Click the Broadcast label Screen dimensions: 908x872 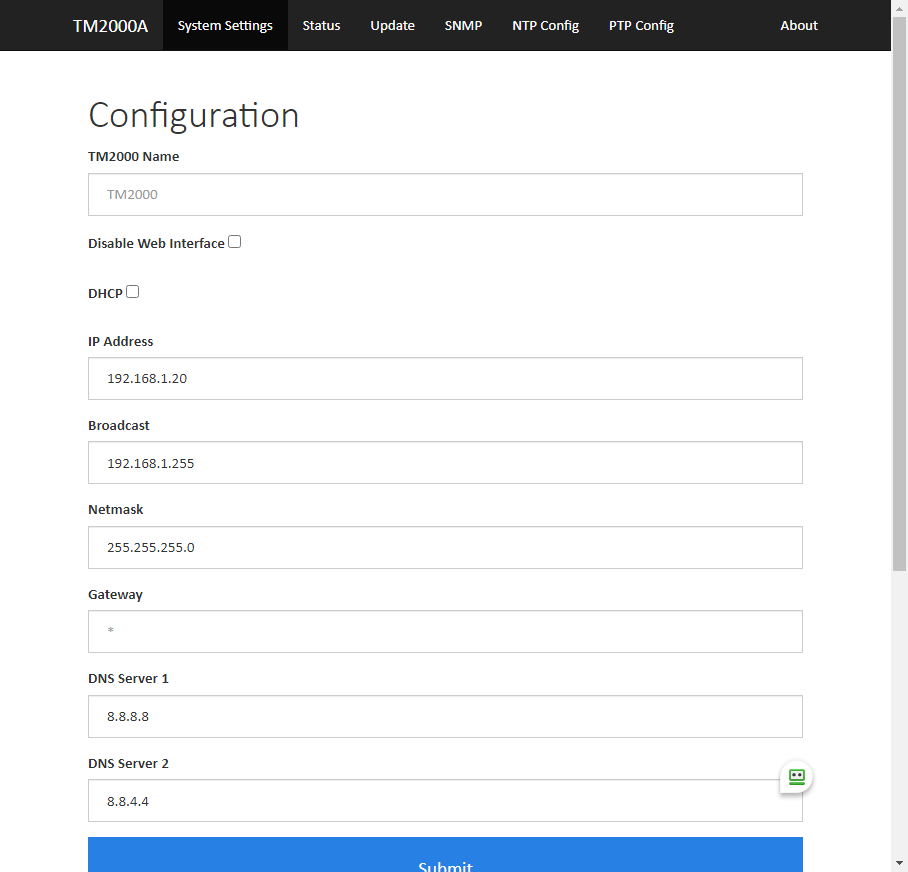pos(119,426)
